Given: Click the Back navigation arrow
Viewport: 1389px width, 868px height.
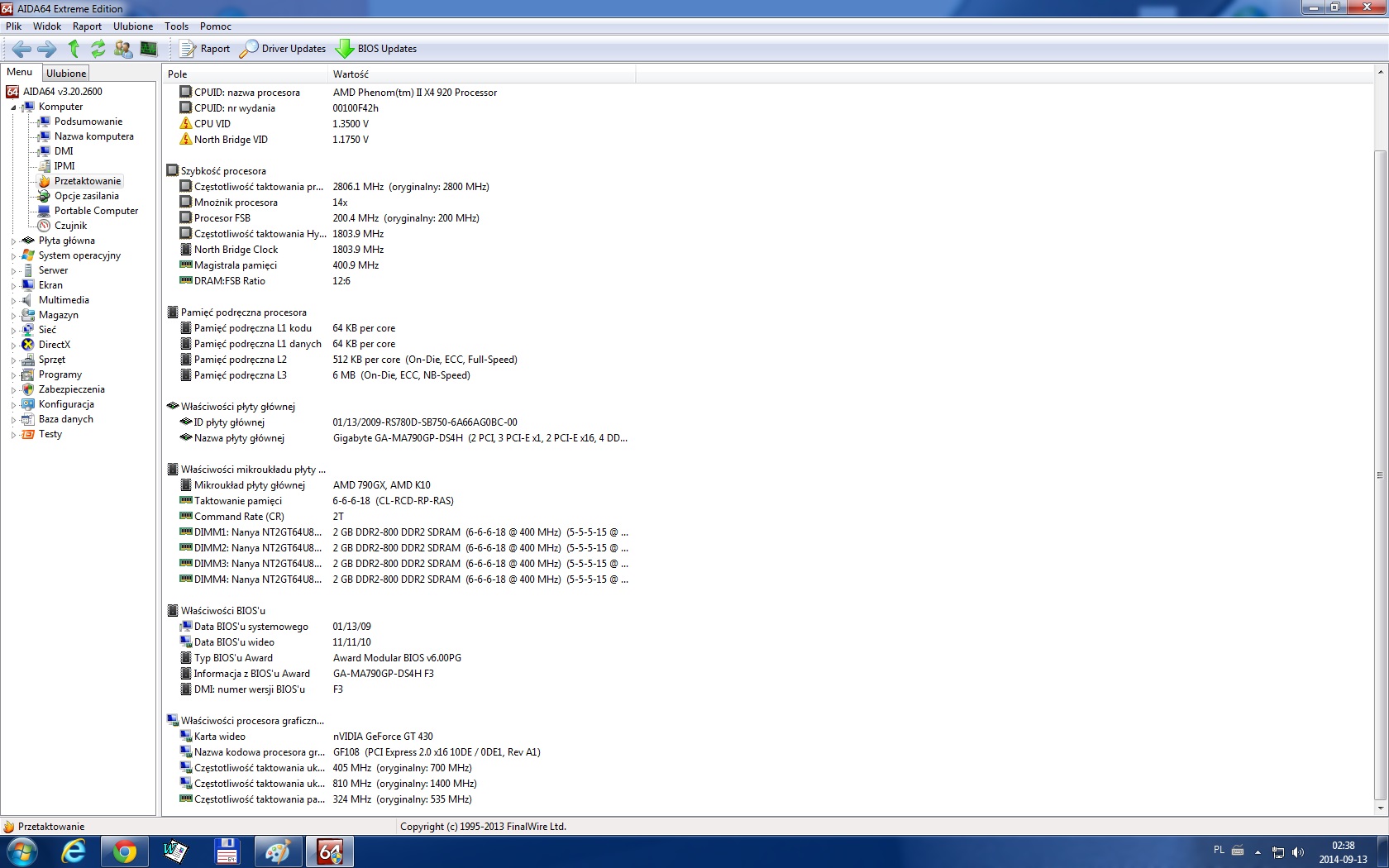Looking at the screenshot, I should (x=21, y=49).
